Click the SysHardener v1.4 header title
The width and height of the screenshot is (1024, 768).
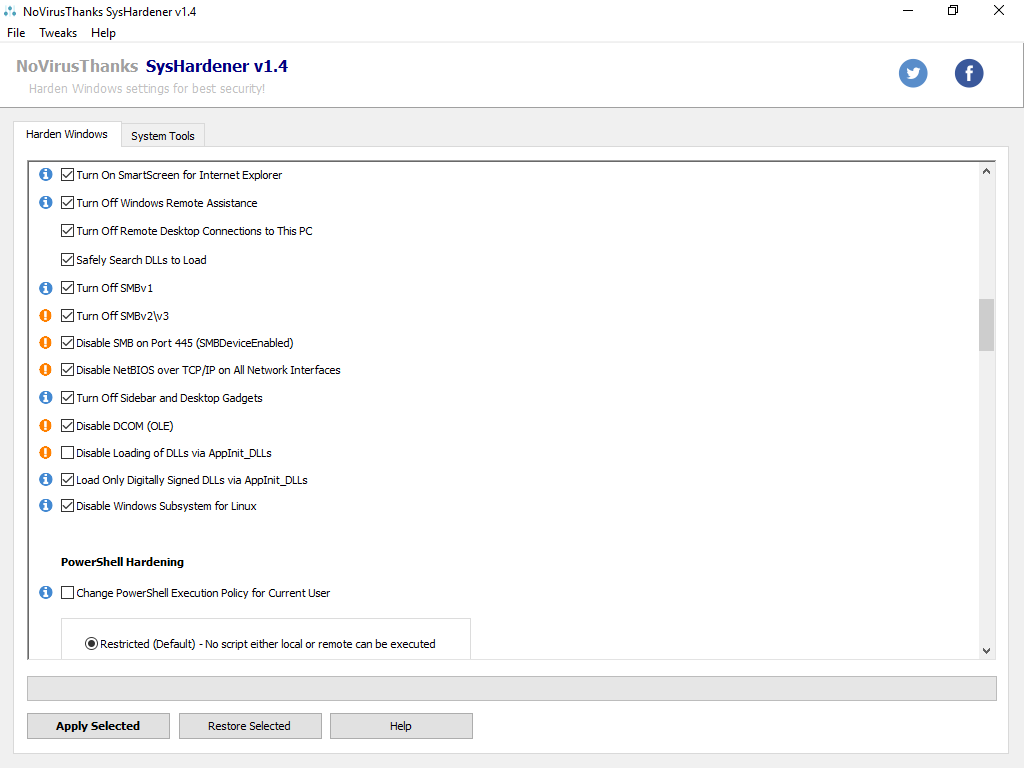(216, 66)
